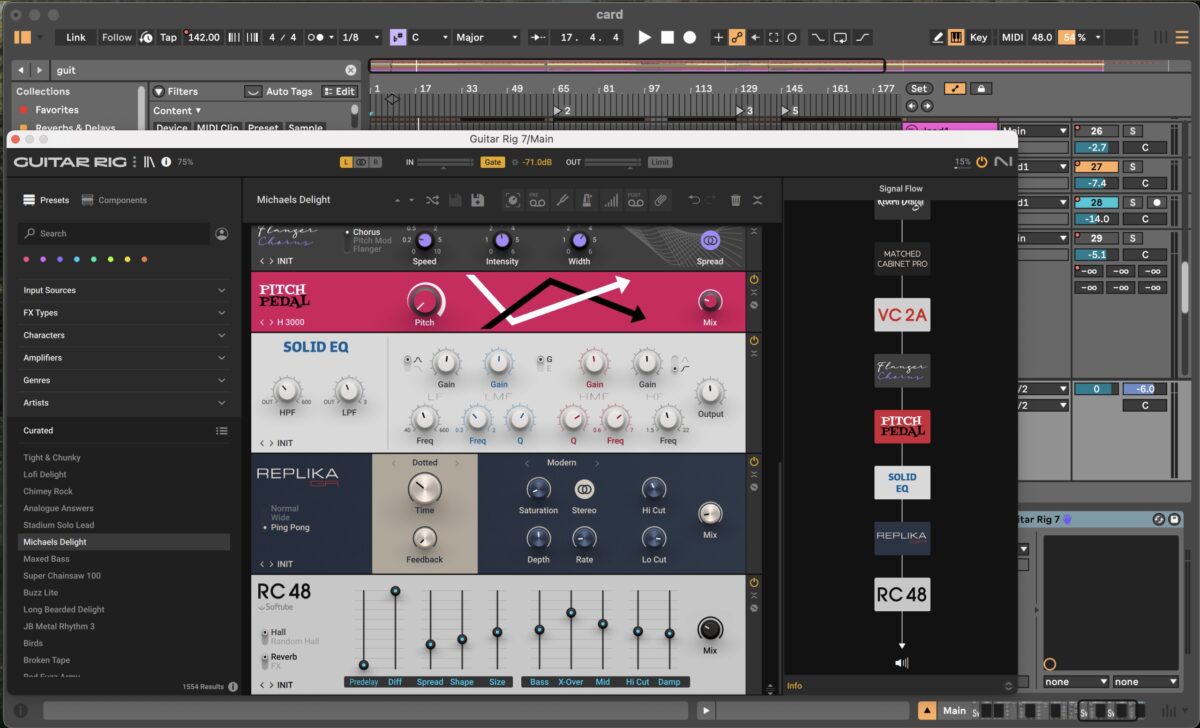
Task: Click the Tap tempo button
Action: click(168, 37)
